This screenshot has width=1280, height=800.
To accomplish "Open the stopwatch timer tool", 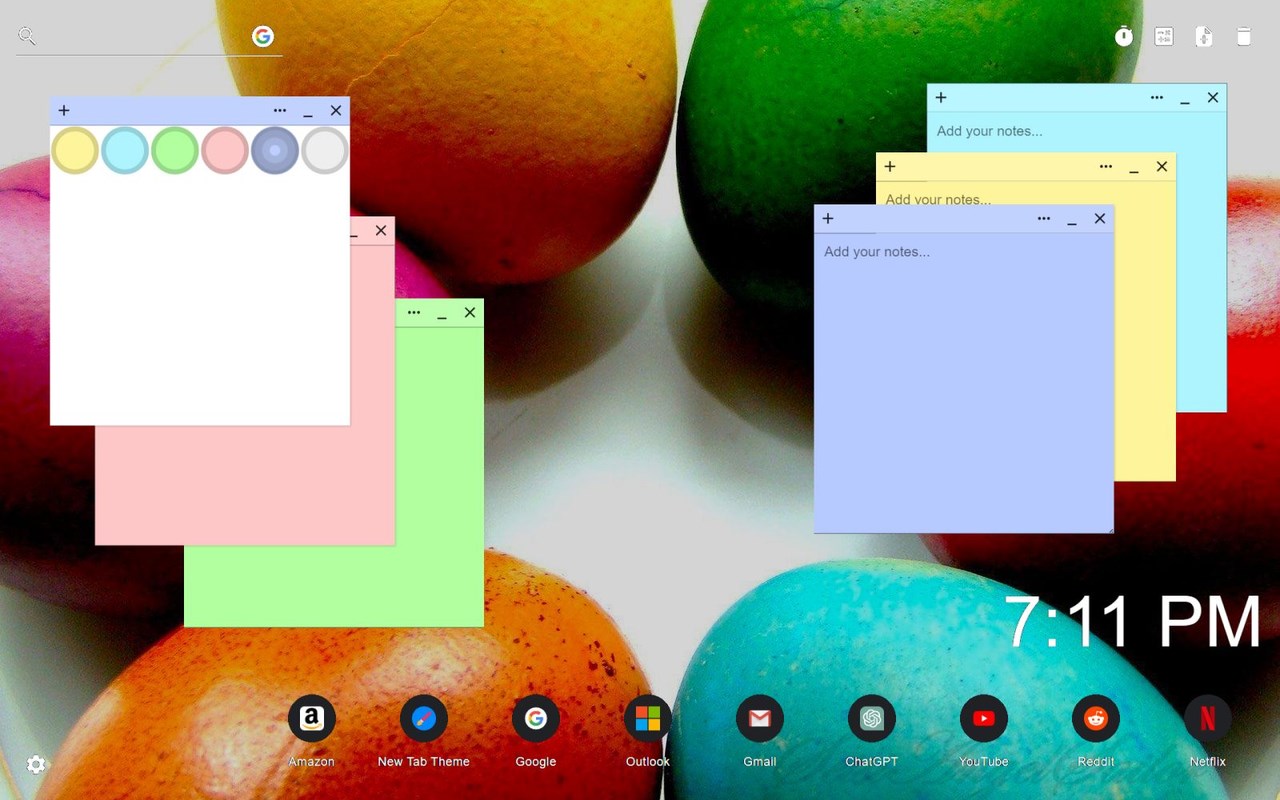I will 1124,37.
